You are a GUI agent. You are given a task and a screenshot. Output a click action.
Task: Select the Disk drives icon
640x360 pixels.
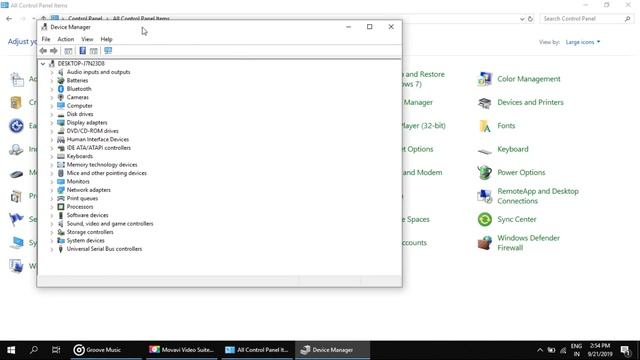pos(61,114)
